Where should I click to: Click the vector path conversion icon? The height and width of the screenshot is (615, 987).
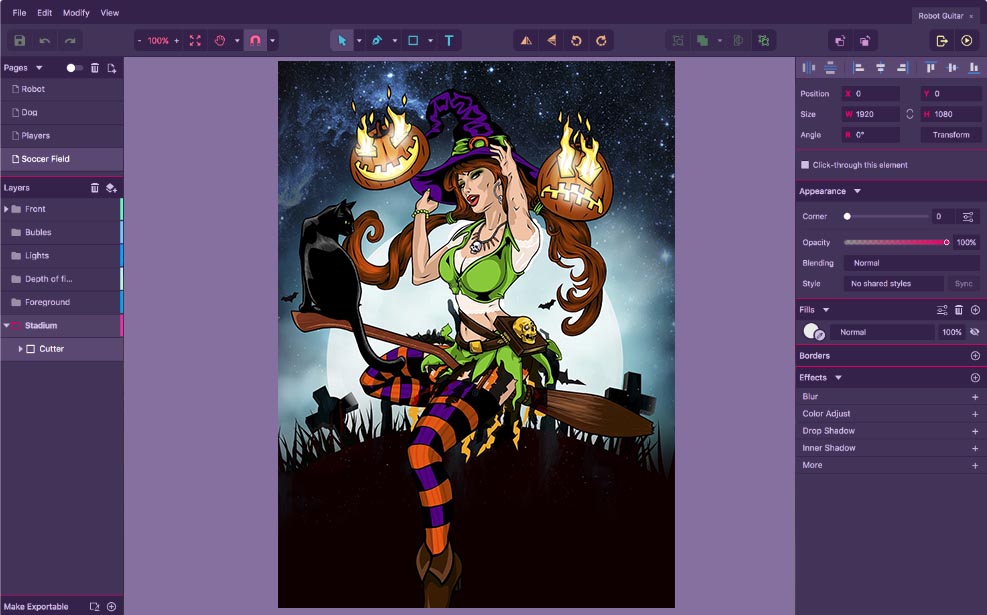(x=764, y=41)
